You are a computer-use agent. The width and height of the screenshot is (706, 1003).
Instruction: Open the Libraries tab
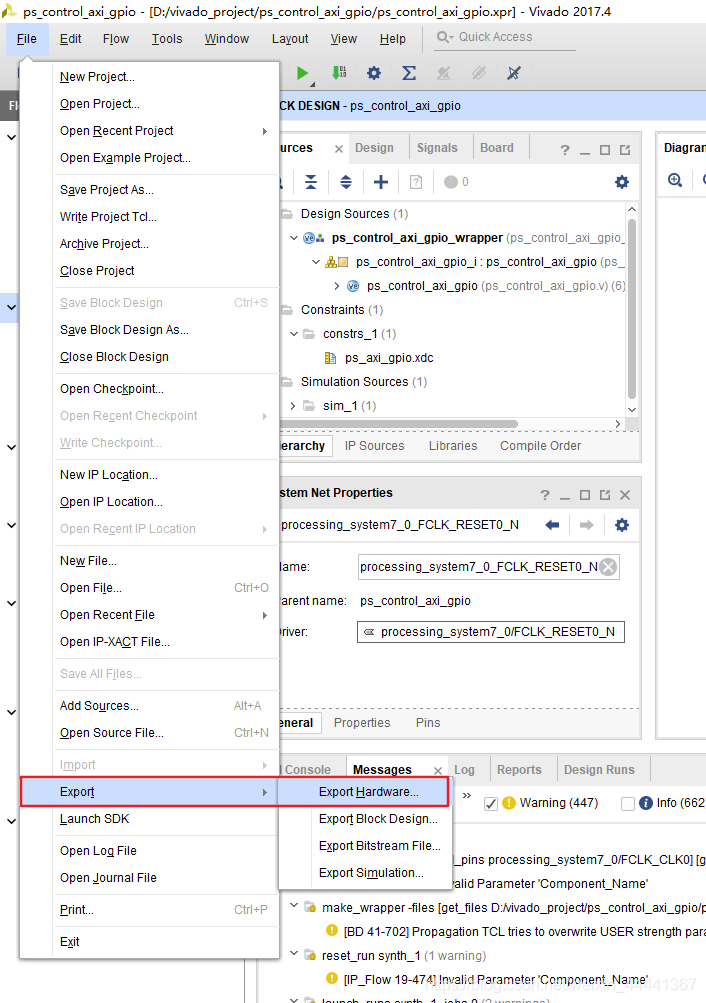(x=453, y=446)
